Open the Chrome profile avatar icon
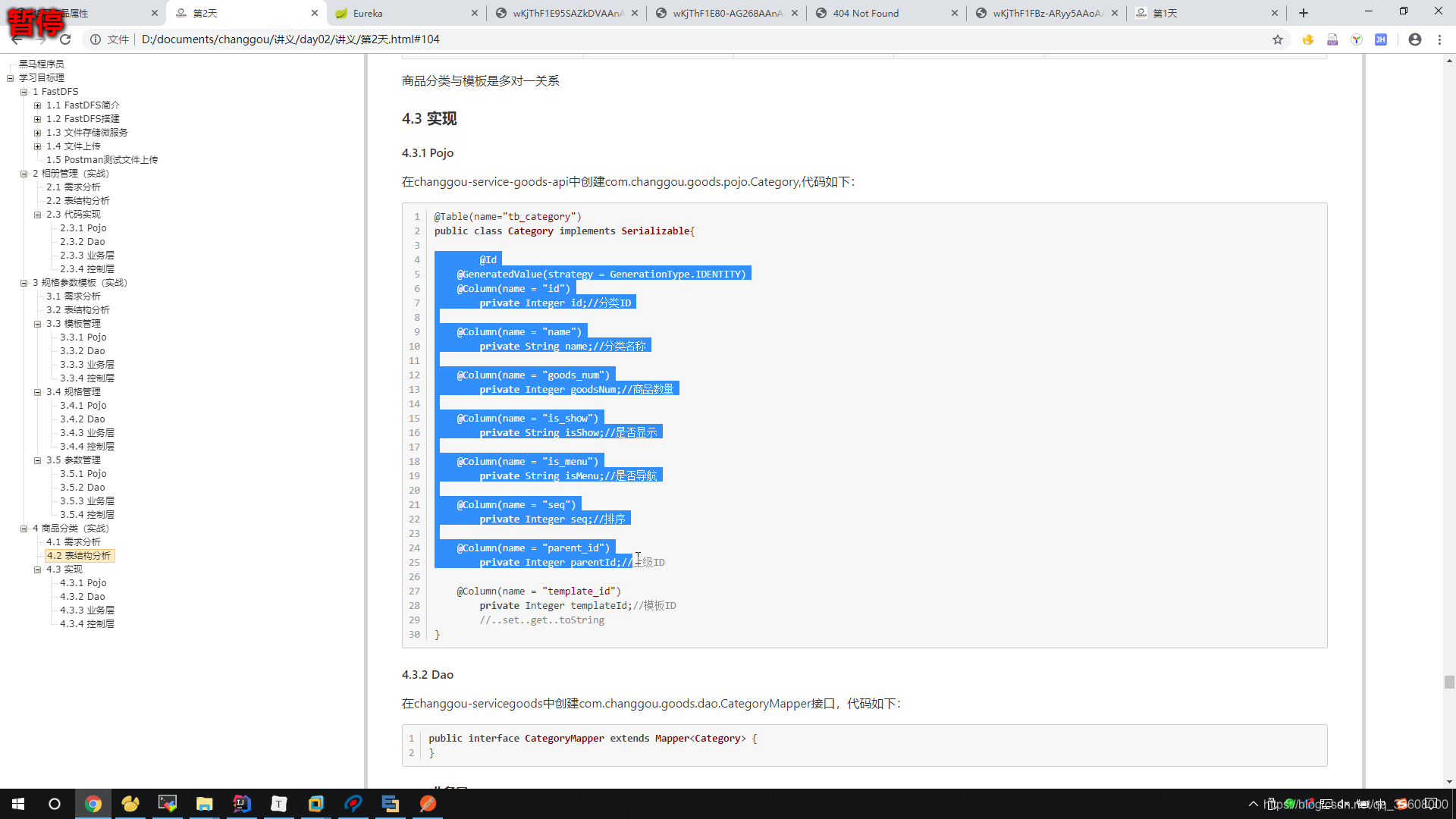The image size is (1456, 819). (1415, 39)
